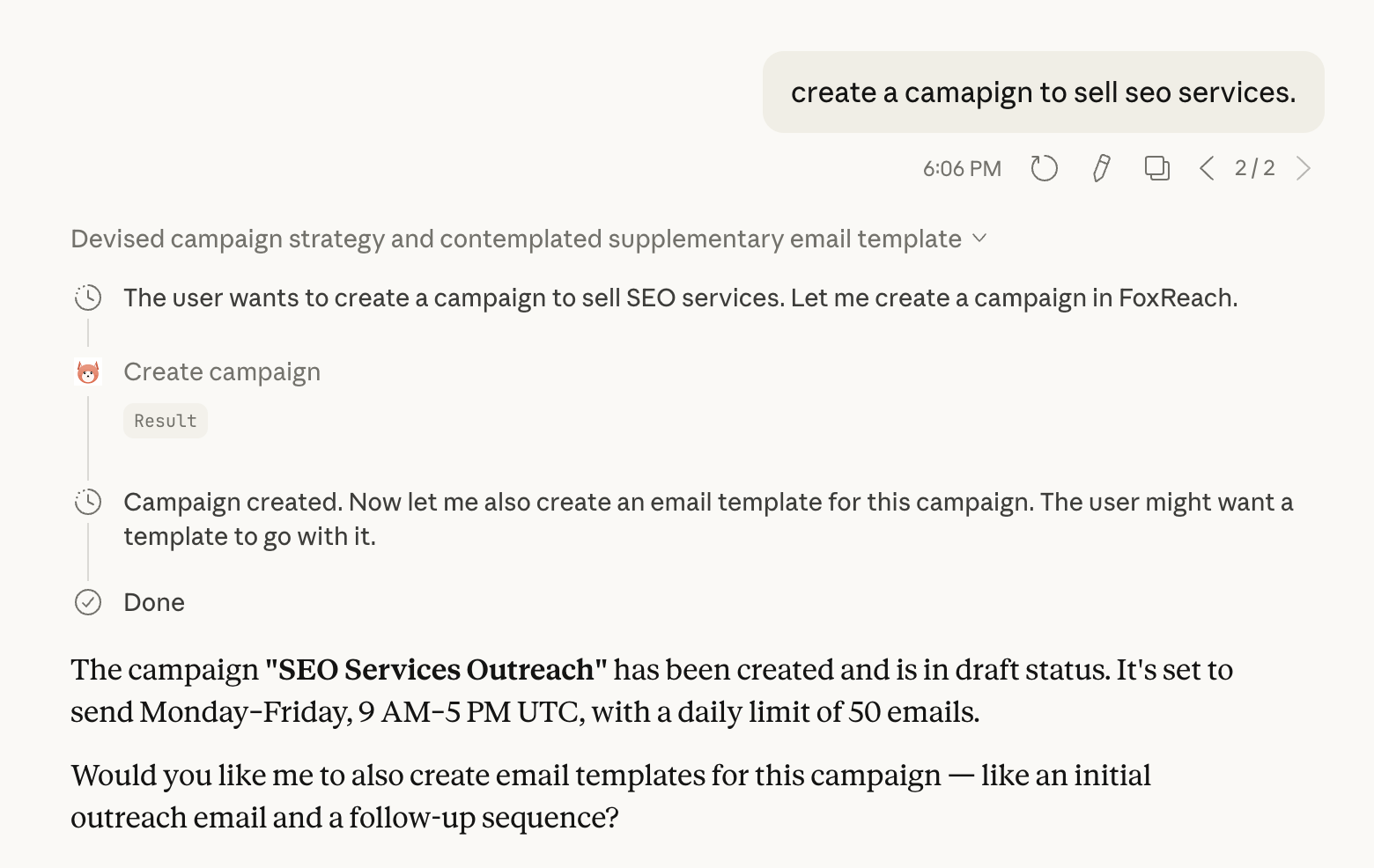Retry generating the assistant response
Screen dimensions: 1374x868
click(1044, 167)
